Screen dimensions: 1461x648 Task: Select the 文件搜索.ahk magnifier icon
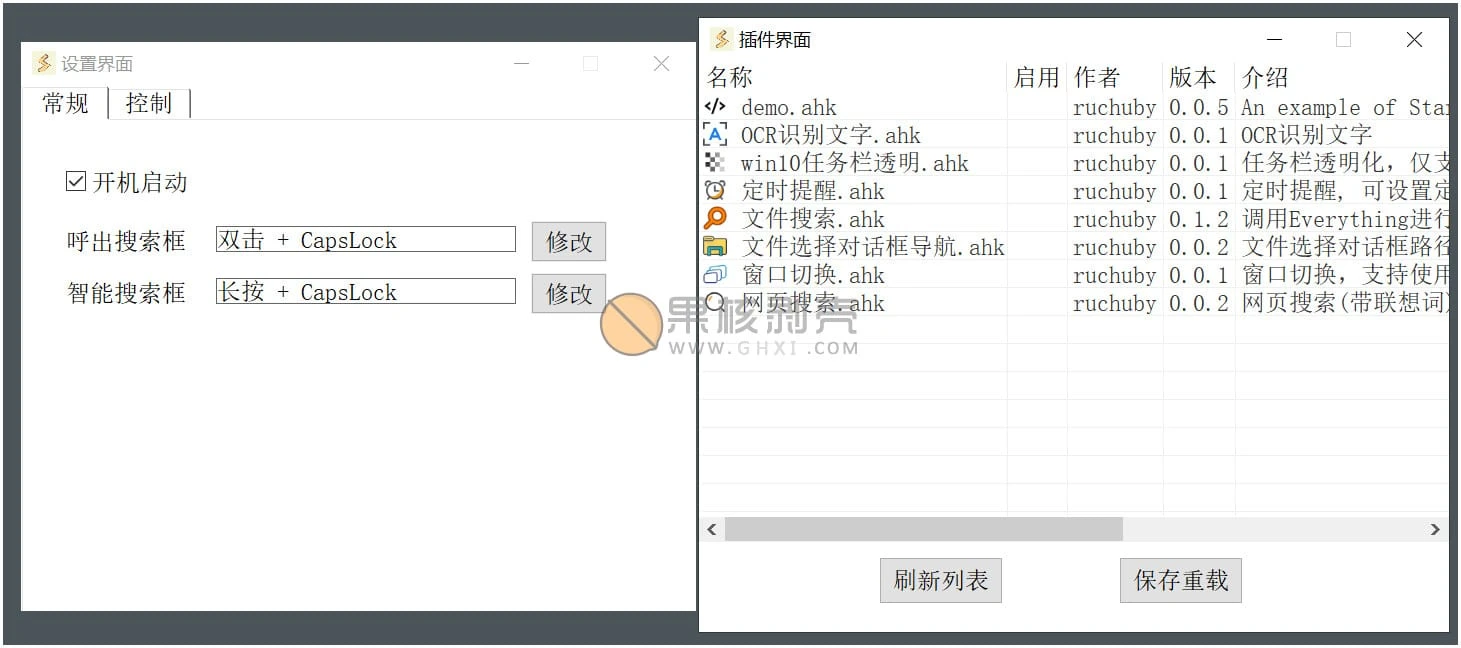click(x=715, y=219)
